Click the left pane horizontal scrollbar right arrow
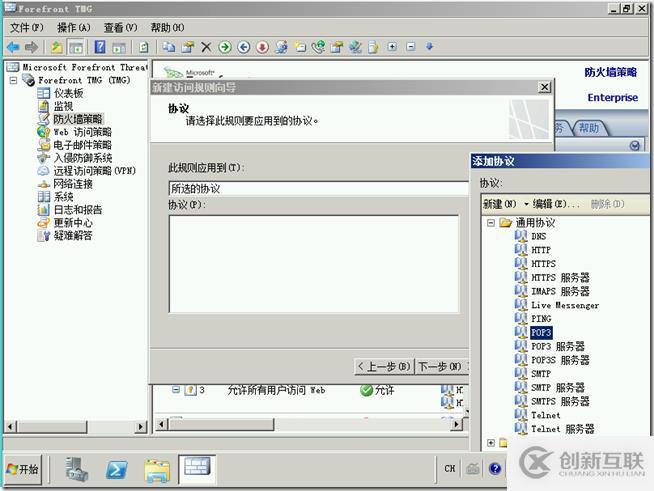Image resolution: width=654 pixels, height=491 pixels. click(x=141, y=426)
